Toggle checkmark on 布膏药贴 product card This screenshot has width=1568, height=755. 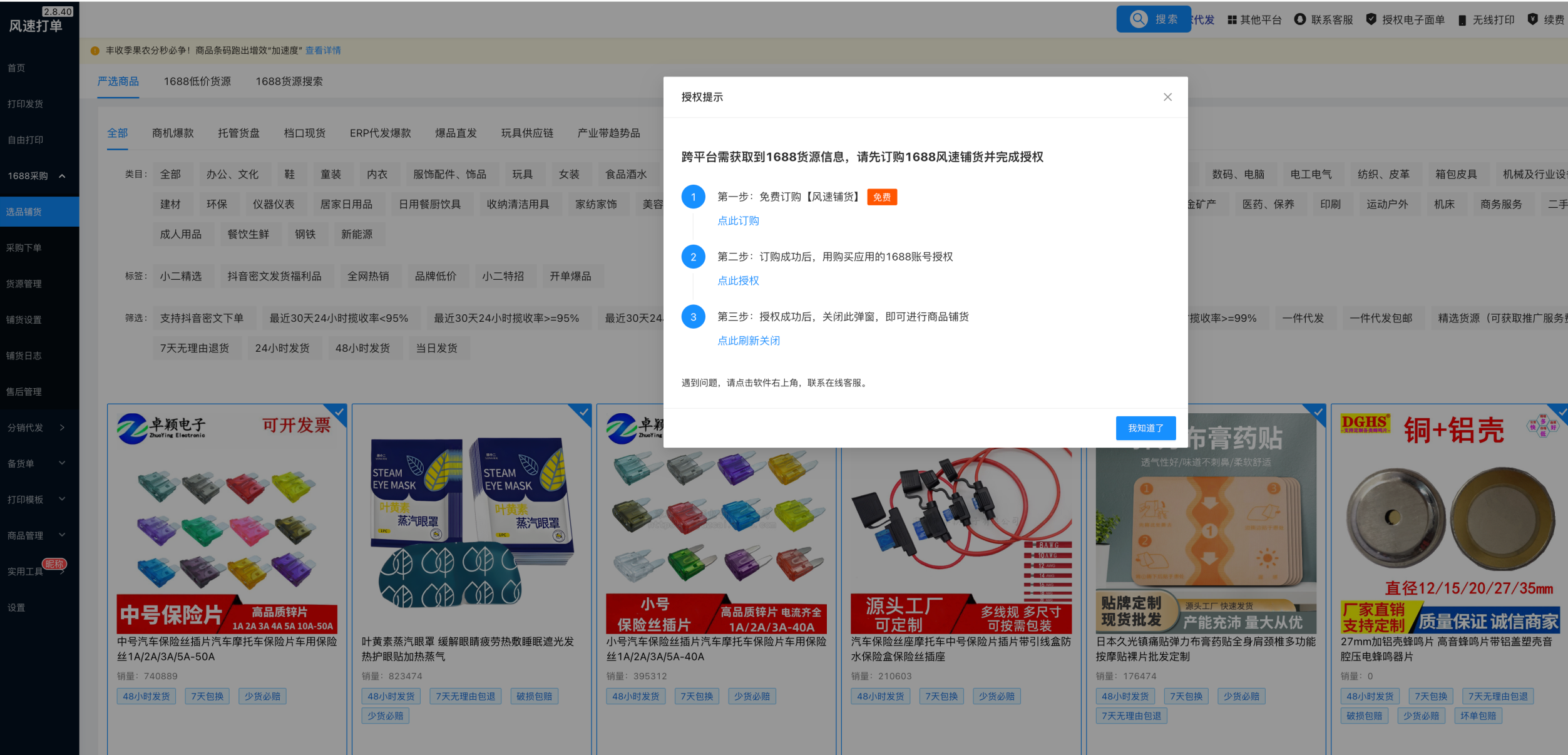click(x=1318, y=412)
